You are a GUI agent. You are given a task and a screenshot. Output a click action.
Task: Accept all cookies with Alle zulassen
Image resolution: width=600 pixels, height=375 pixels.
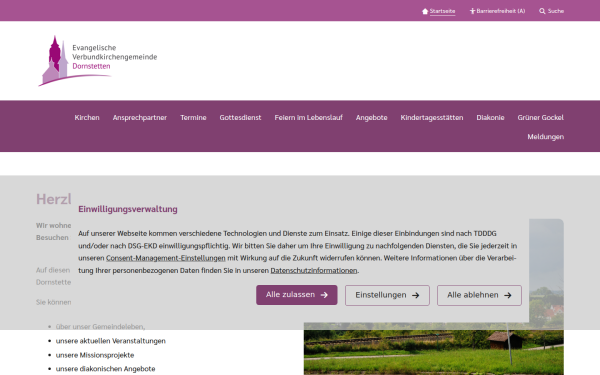pyautogui.click(x=297, y=295)
